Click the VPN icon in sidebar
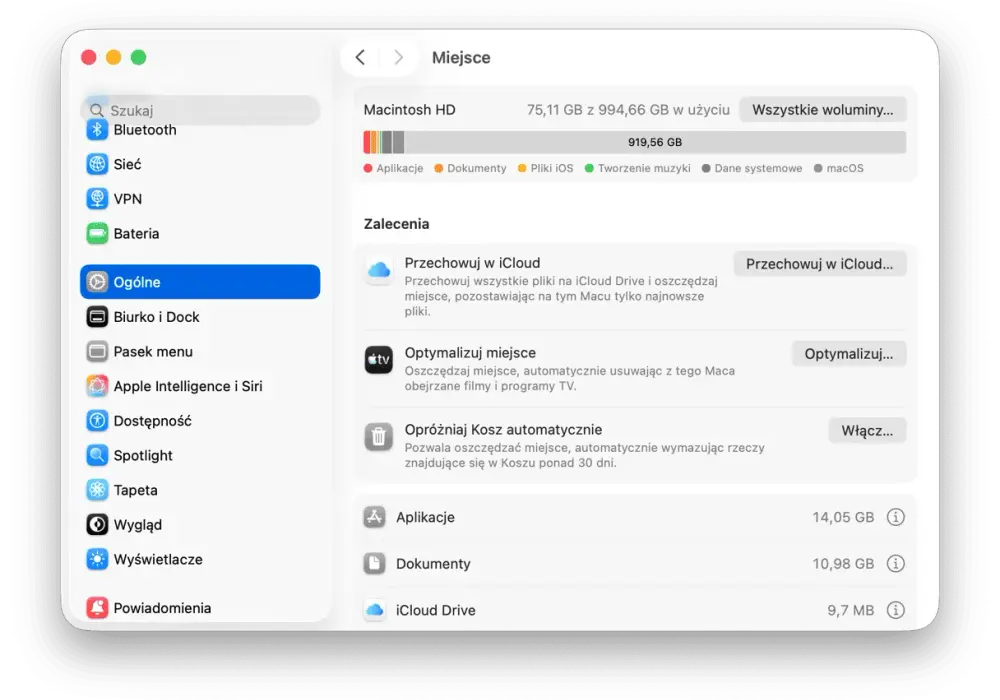 pyautogui.click(x=97, y=199)
